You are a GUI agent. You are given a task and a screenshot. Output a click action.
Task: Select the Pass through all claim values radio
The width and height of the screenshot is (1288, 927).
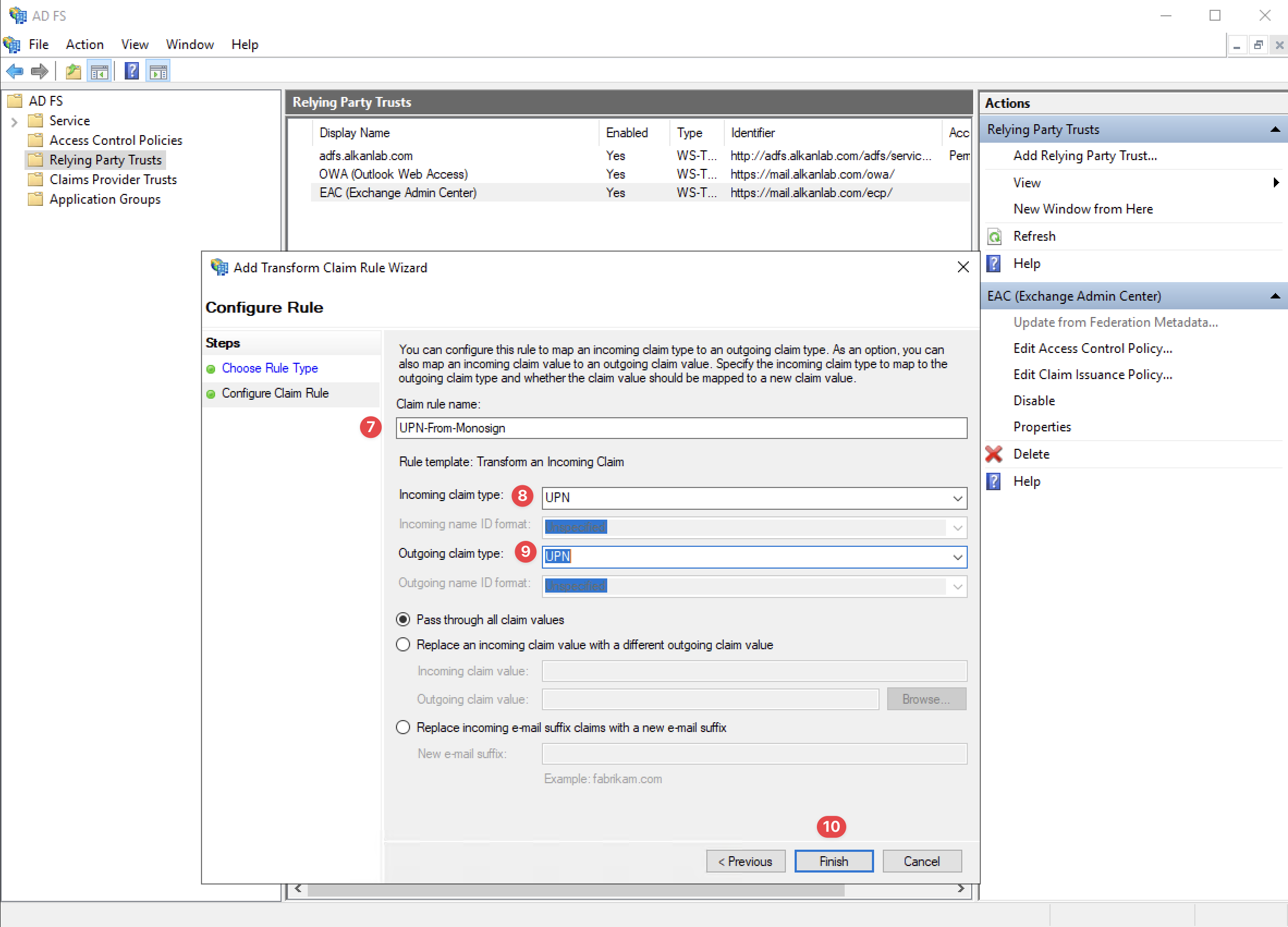point(402,619)
